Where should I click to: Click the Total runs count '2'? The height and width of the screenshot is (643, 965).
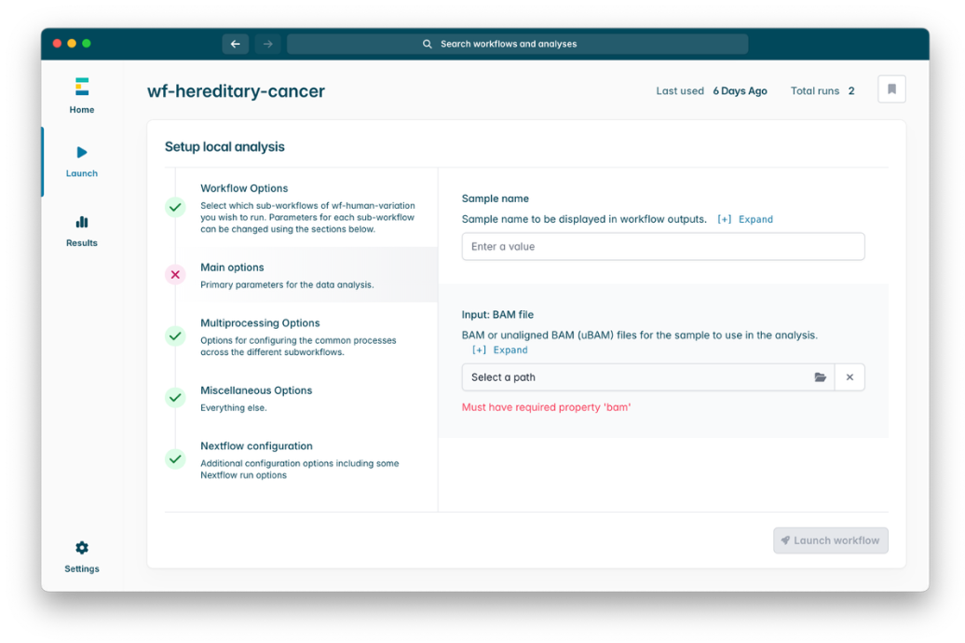(851, 91)
